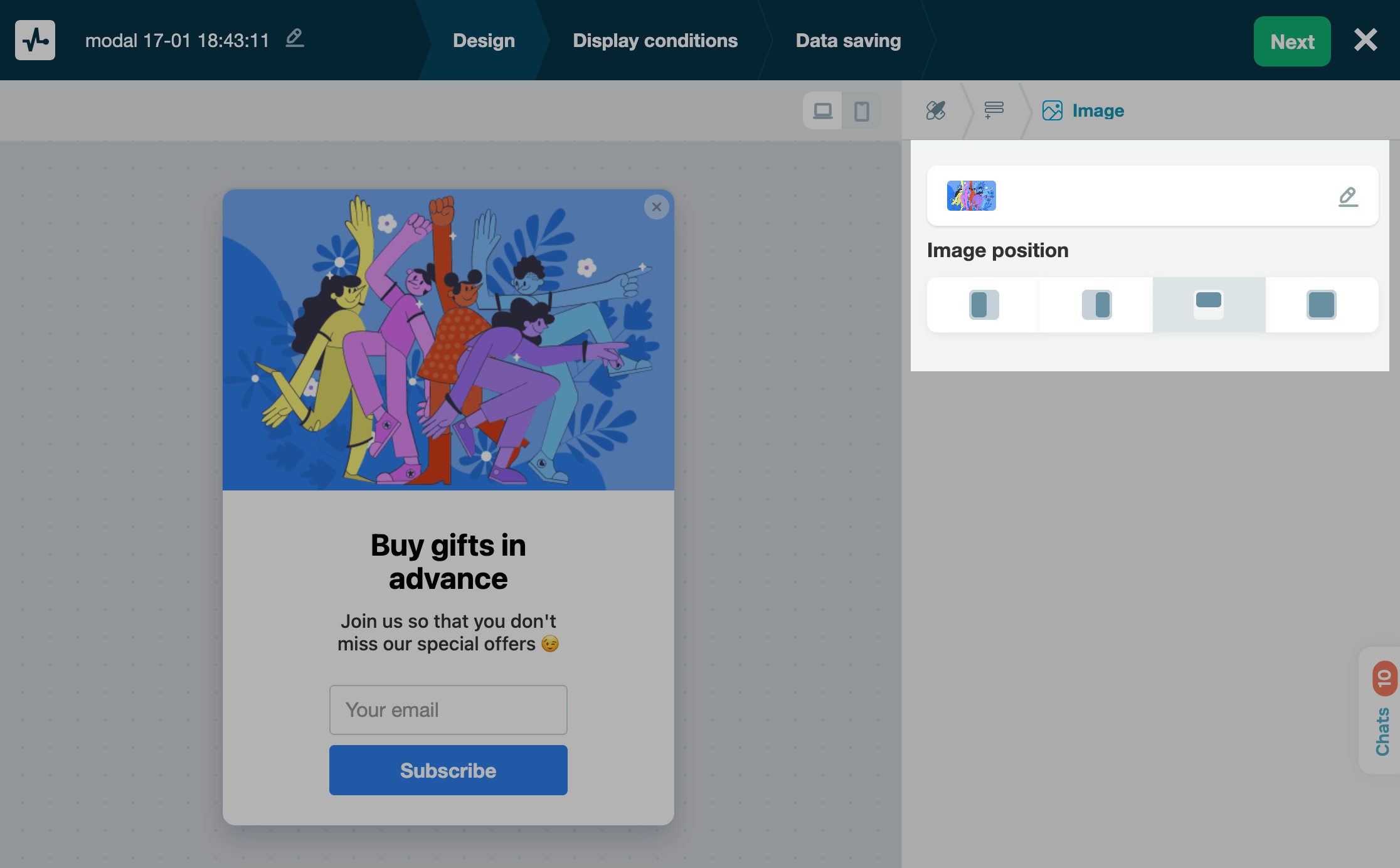Select image position top option
Image resolution: width=1400 pixels, height=868 pixels.
click(1209, 305)
